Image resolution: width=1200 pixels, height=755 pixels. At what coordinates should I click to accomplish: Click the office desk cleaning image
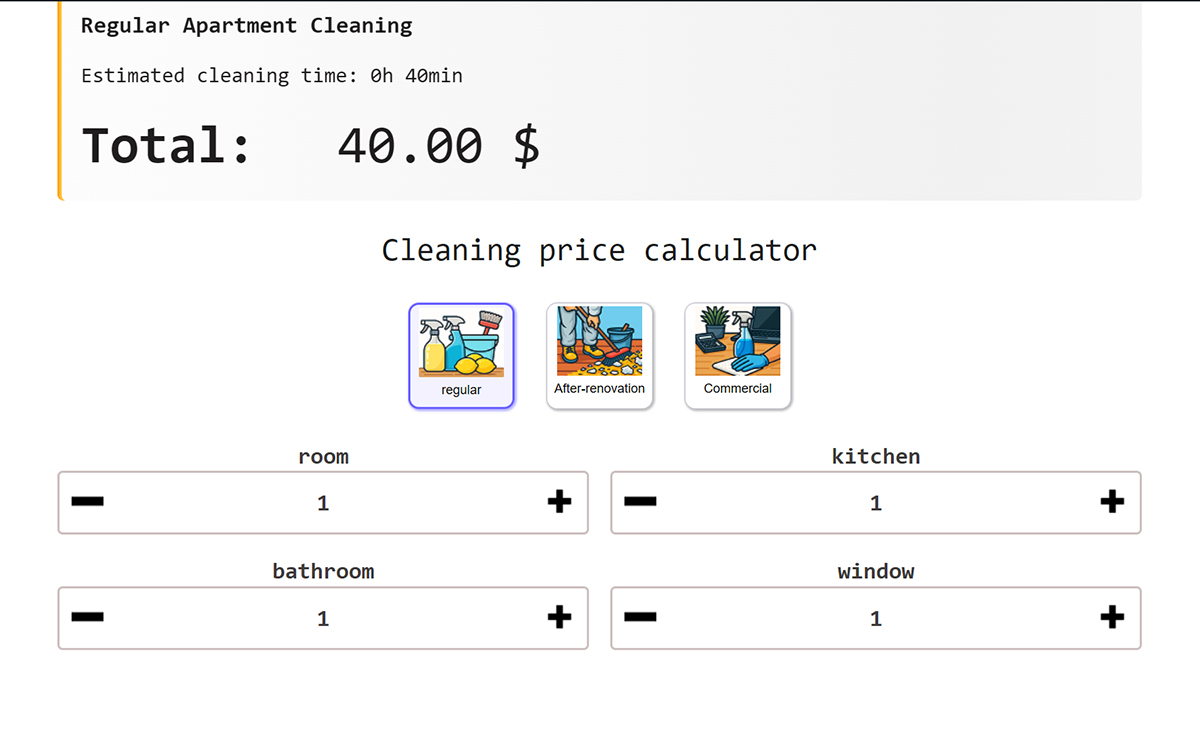pos(738,340)
